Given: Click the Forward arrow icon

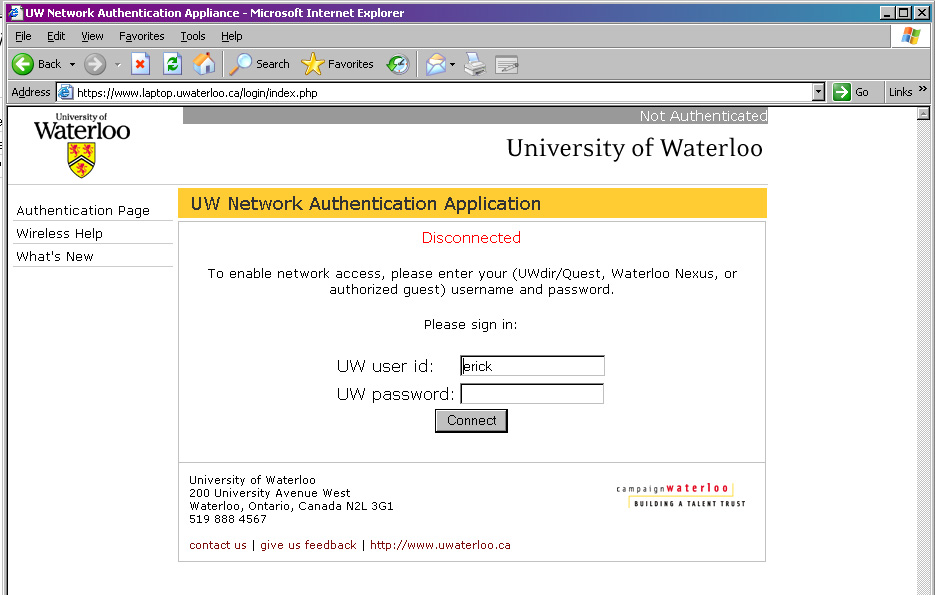Looking at the screenshot, I should pyautogui.click(x=95, y=64).
